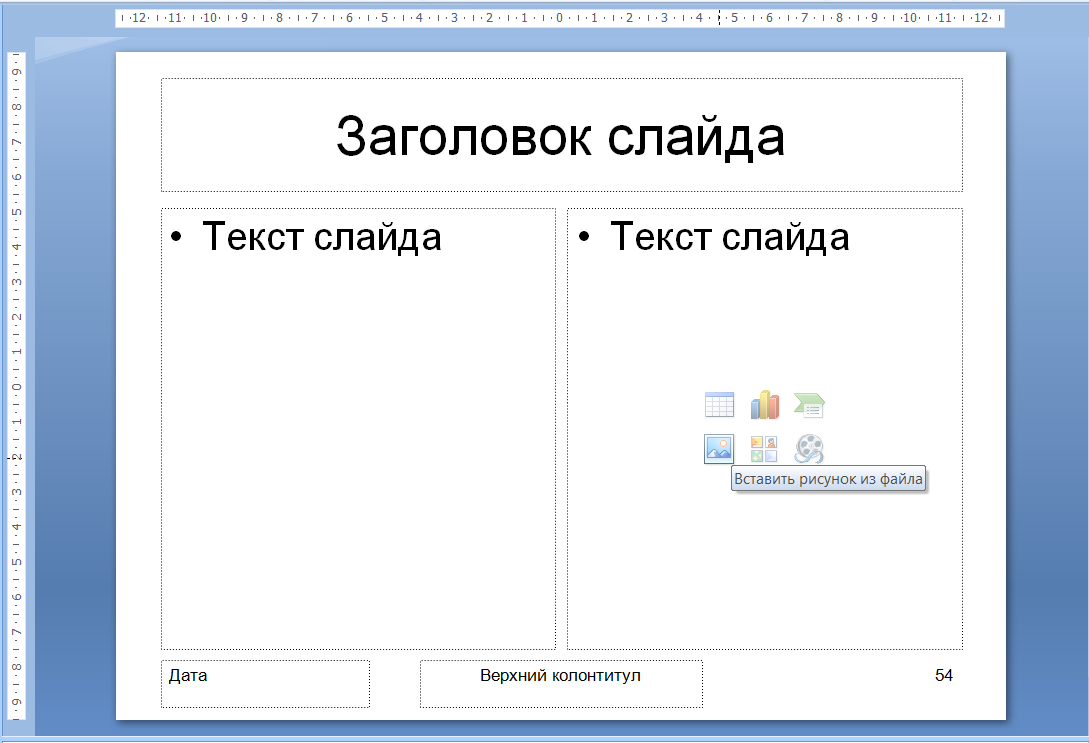Click the horizontal ruler at top

coord(560,18)
